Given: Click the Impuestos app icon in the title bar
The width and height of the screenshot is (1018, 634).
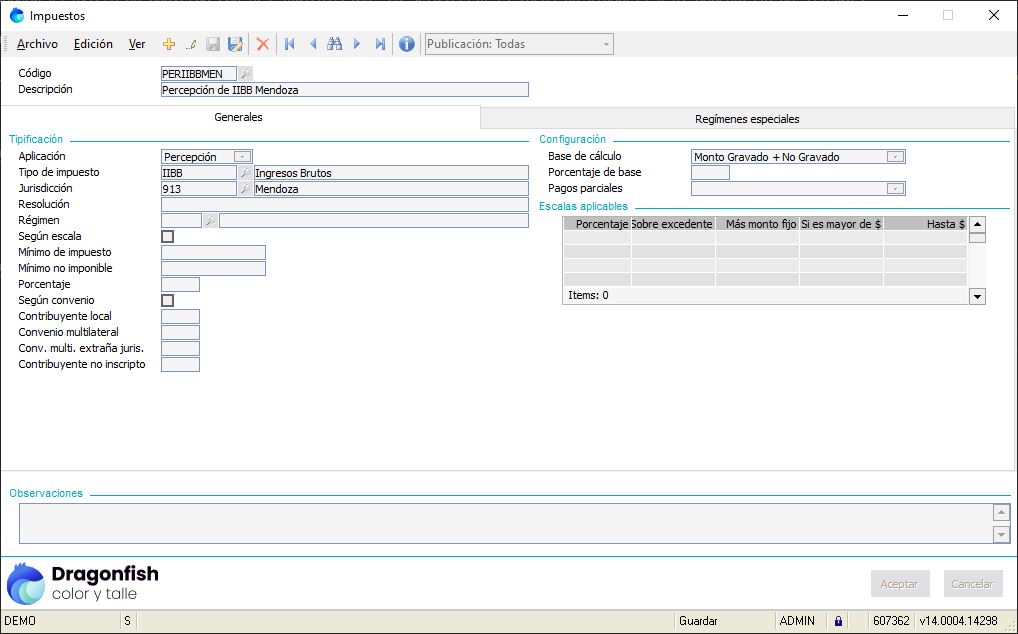Looking at the screenshot, I should (x=17, y=16).
